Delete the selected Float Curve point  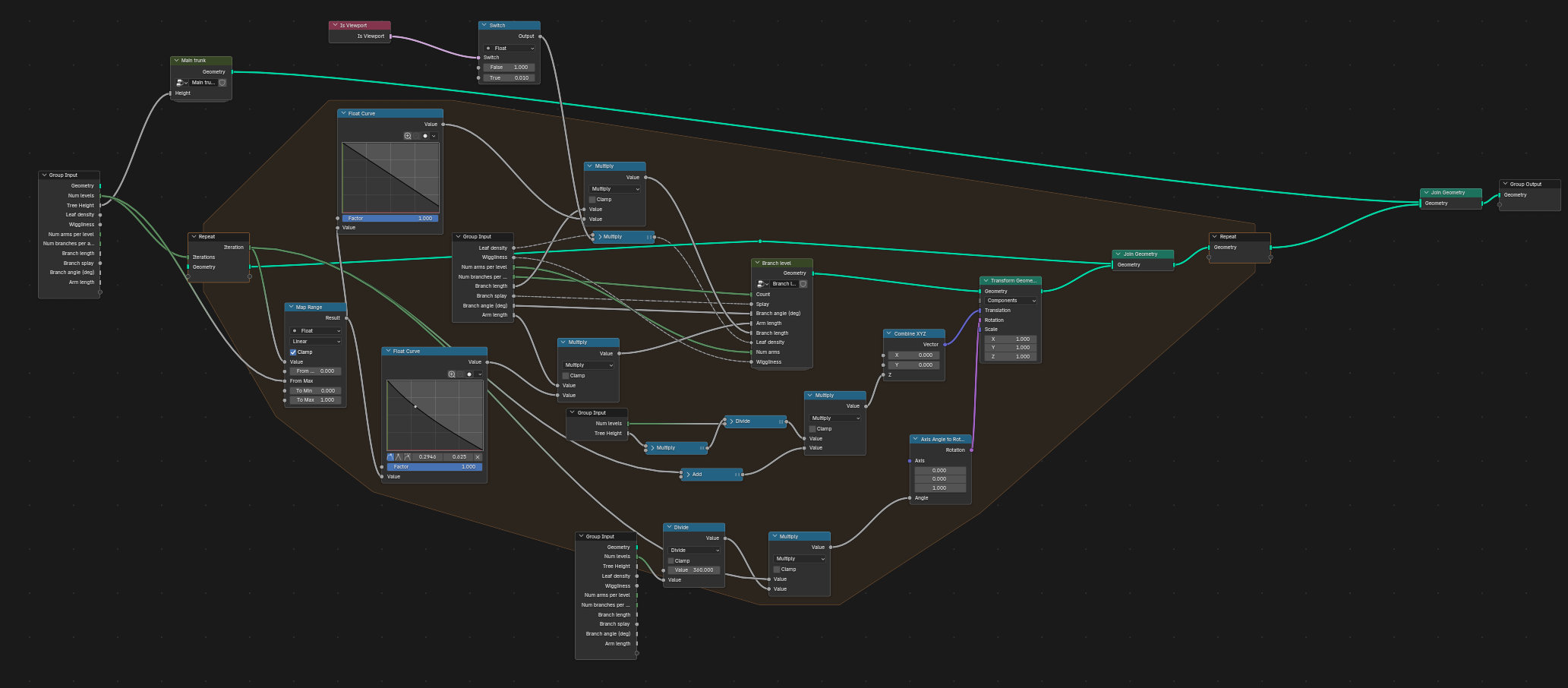coord(478,457)
